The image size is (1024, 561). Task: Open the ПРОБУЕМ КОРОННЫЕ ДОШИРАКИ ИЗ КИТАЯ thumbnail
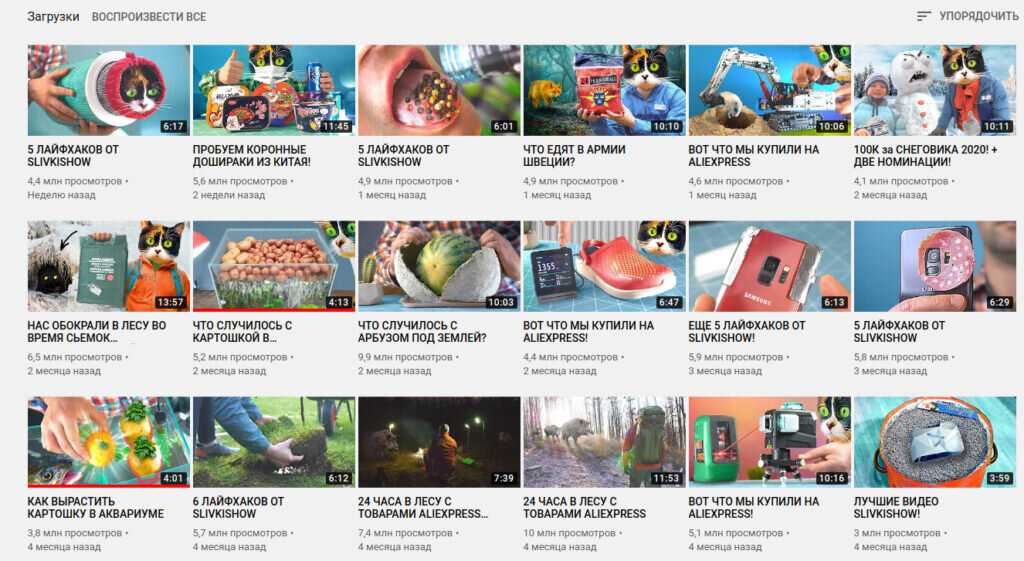click(274, 90)
